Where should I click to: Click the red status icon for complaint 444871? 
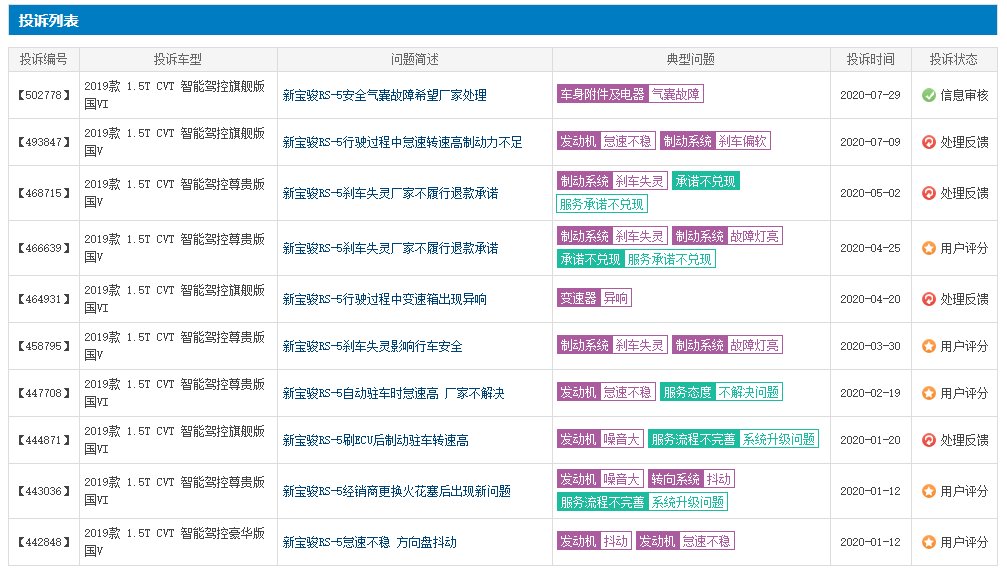click(x=928, y=440)
